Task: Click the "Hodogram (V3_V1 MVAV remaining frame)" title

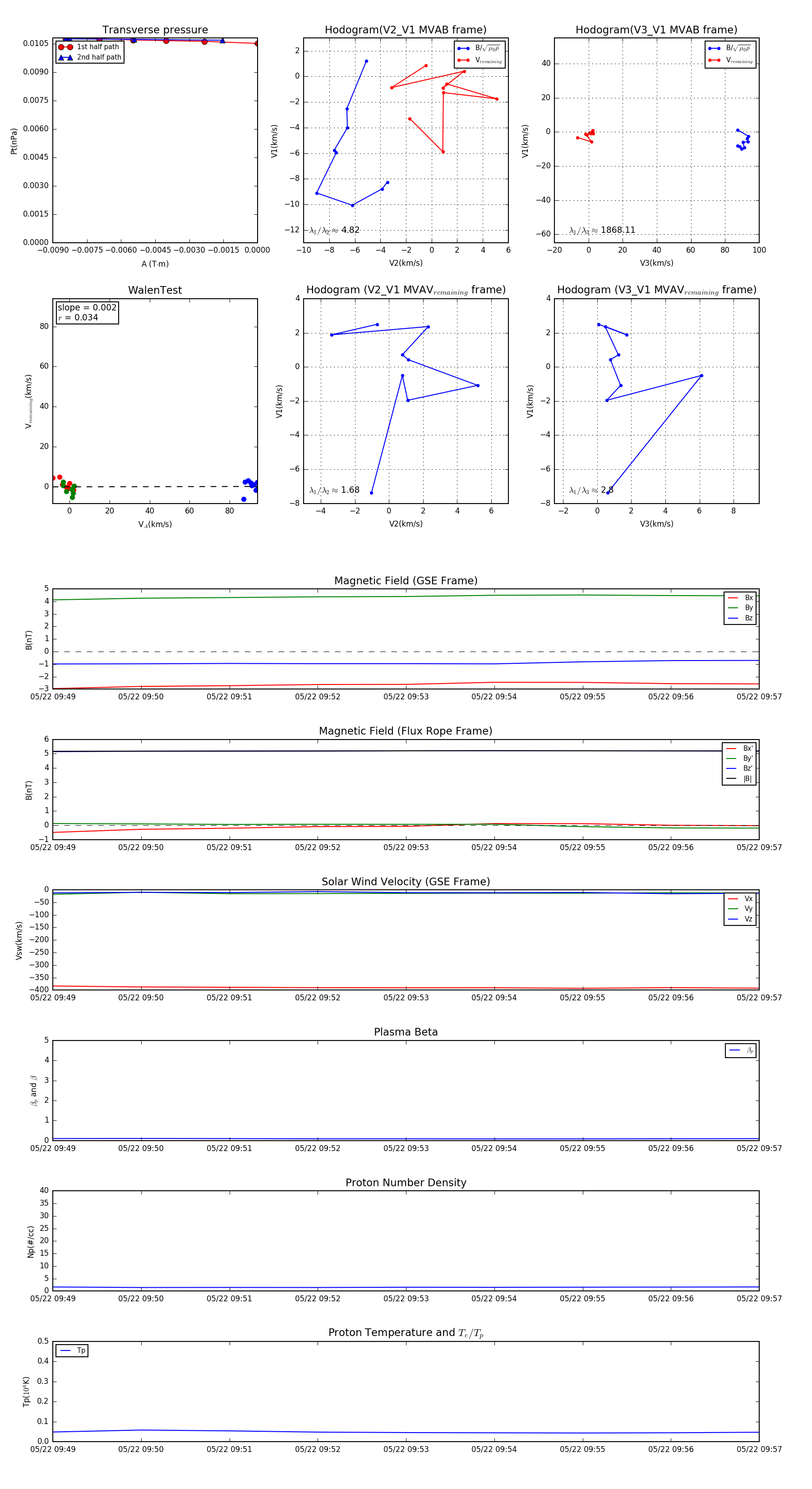Action: (656, 290)
